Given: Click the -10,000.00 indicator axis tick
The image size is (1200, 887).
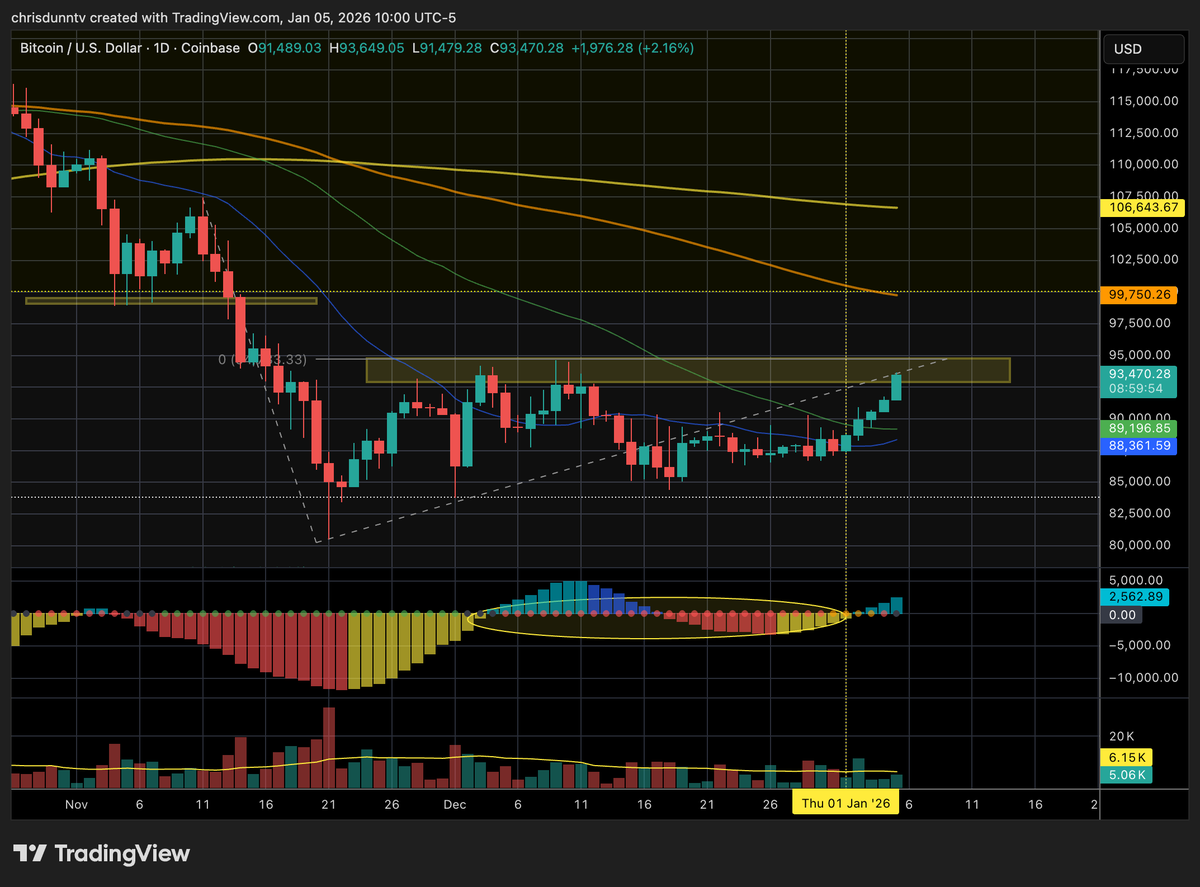Looking at the screenshot, I should coord(1145,677).
